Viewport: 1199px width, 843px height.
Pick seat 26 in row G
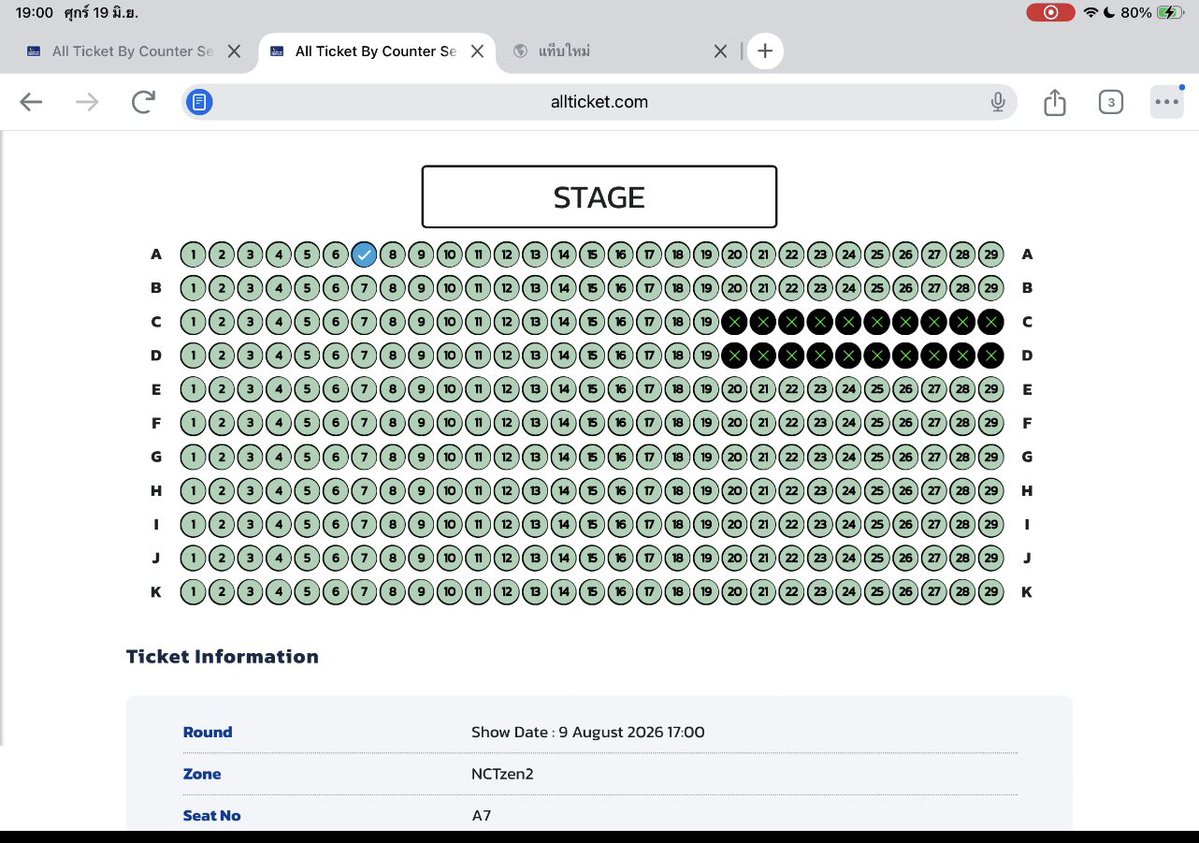[905, 457]
